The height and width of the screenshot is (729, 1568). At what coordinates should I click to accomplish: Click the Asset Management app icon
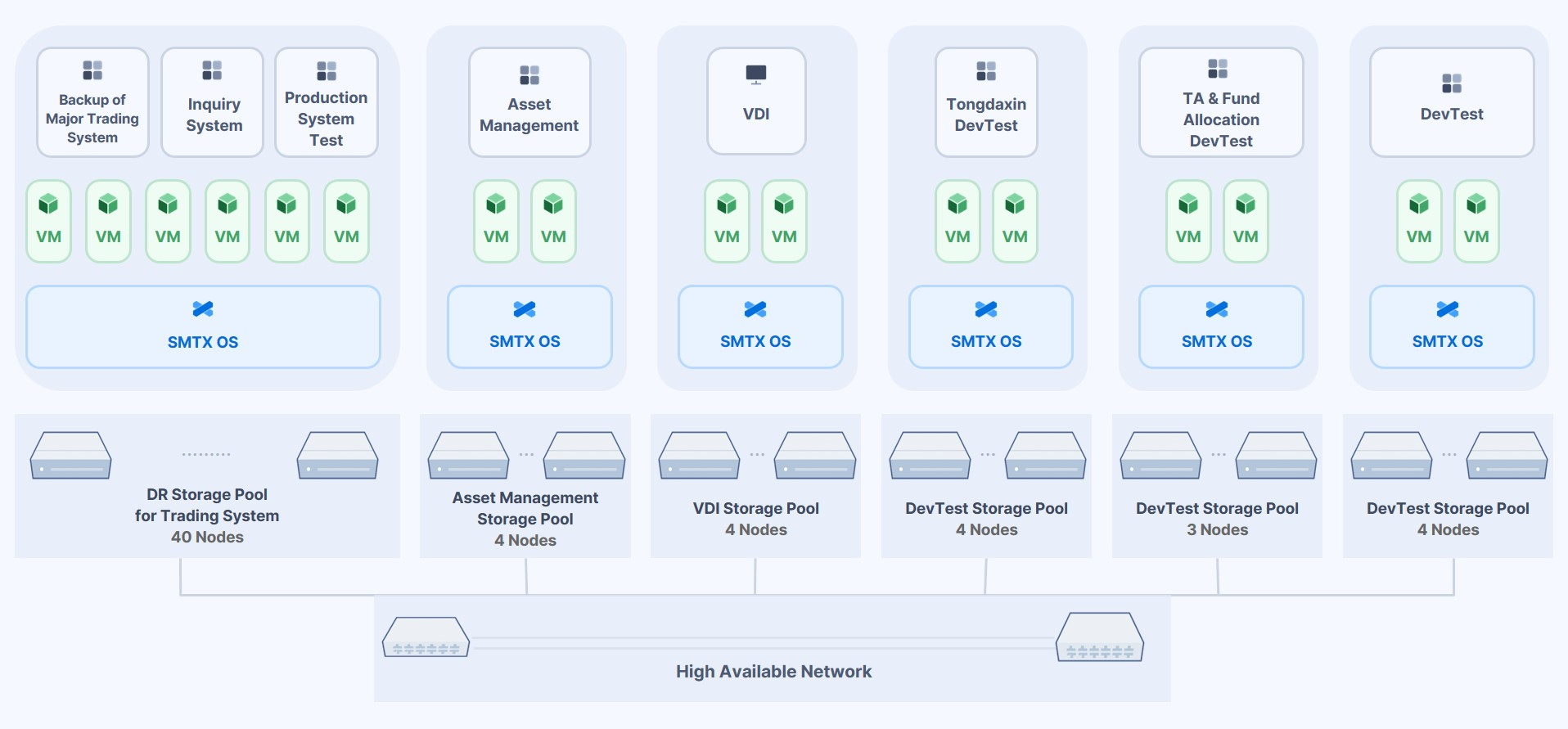pyautogui.click(x=529, y=75)
